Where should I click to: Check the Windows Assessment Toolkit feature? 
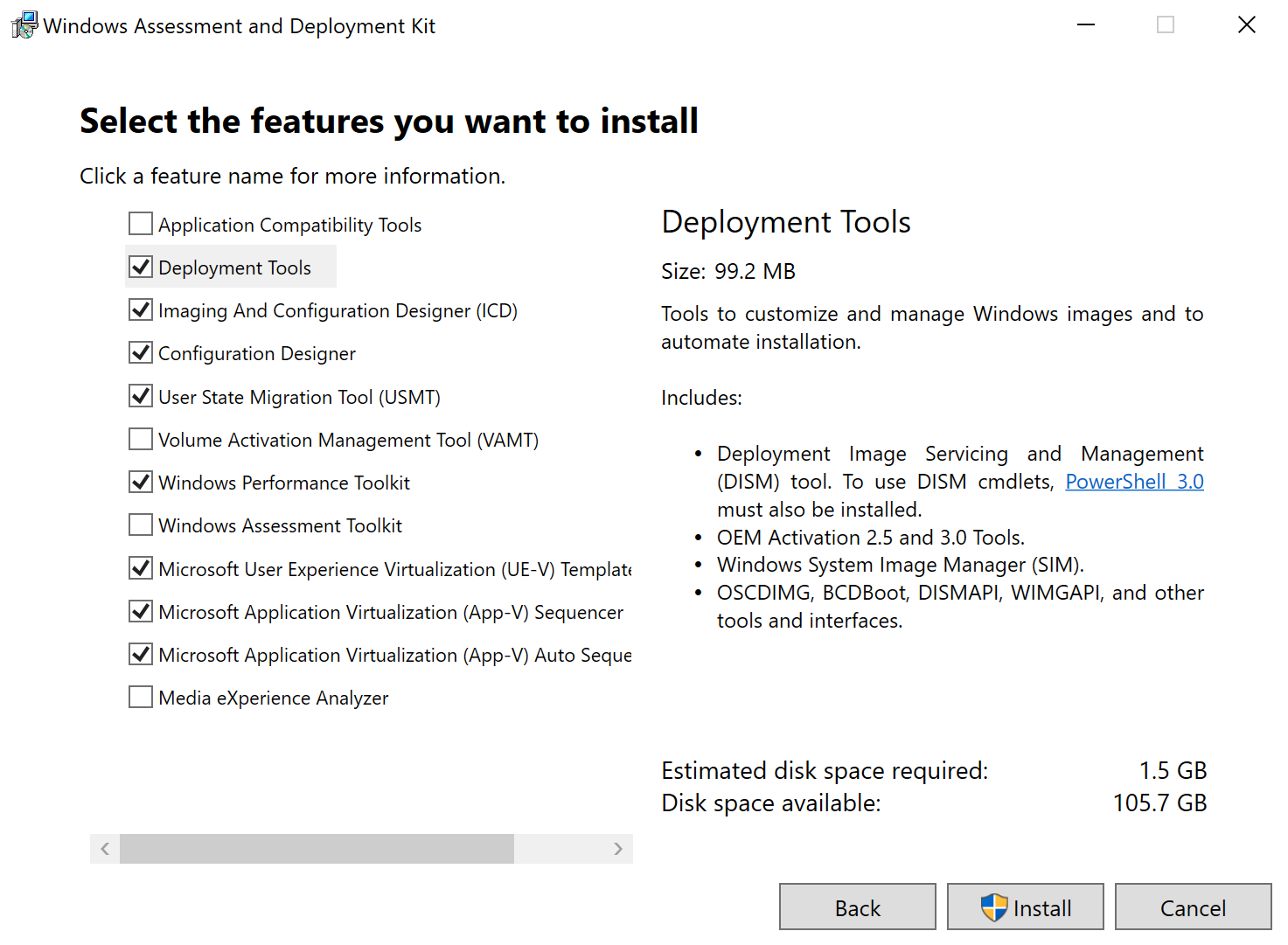click(140, 525)
